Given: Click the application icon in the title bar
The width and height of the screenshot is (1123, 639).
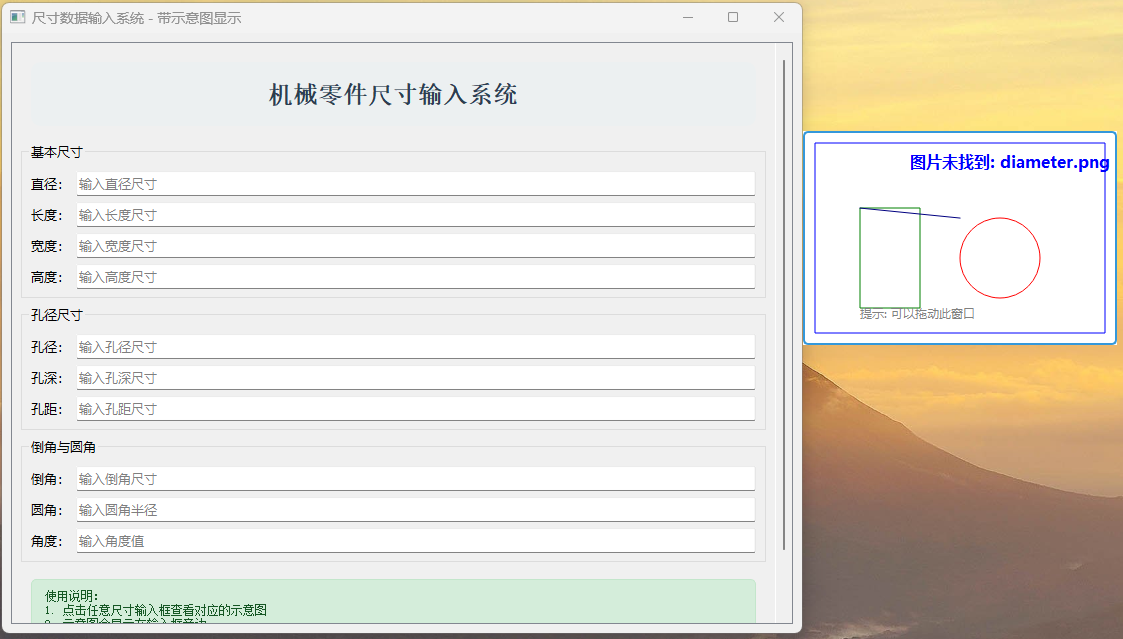Looking at the screenshot, I should coord(17,17).
